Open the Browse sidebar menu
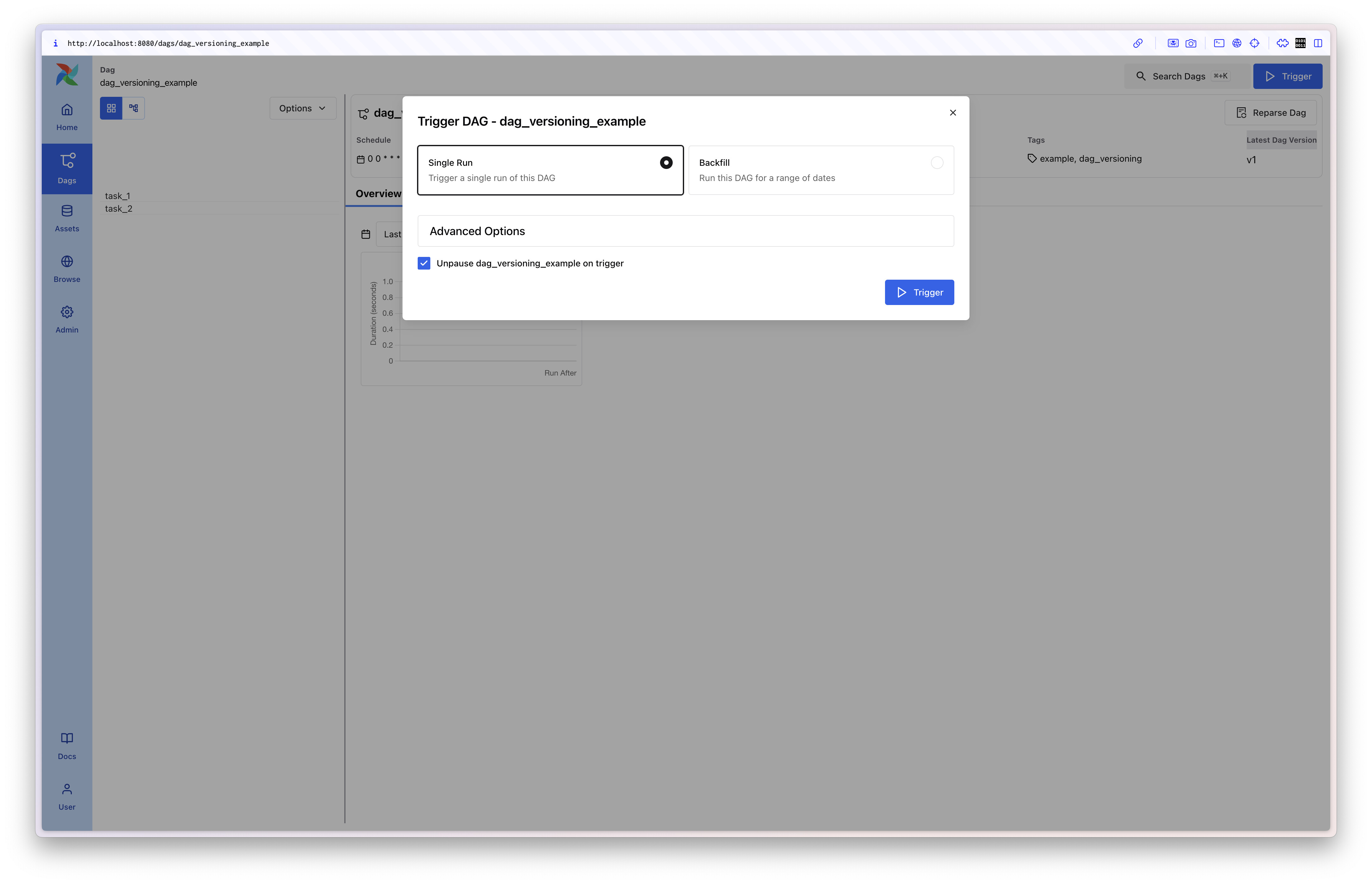This screenshot has width=1372, height=884. click(66, 269)
